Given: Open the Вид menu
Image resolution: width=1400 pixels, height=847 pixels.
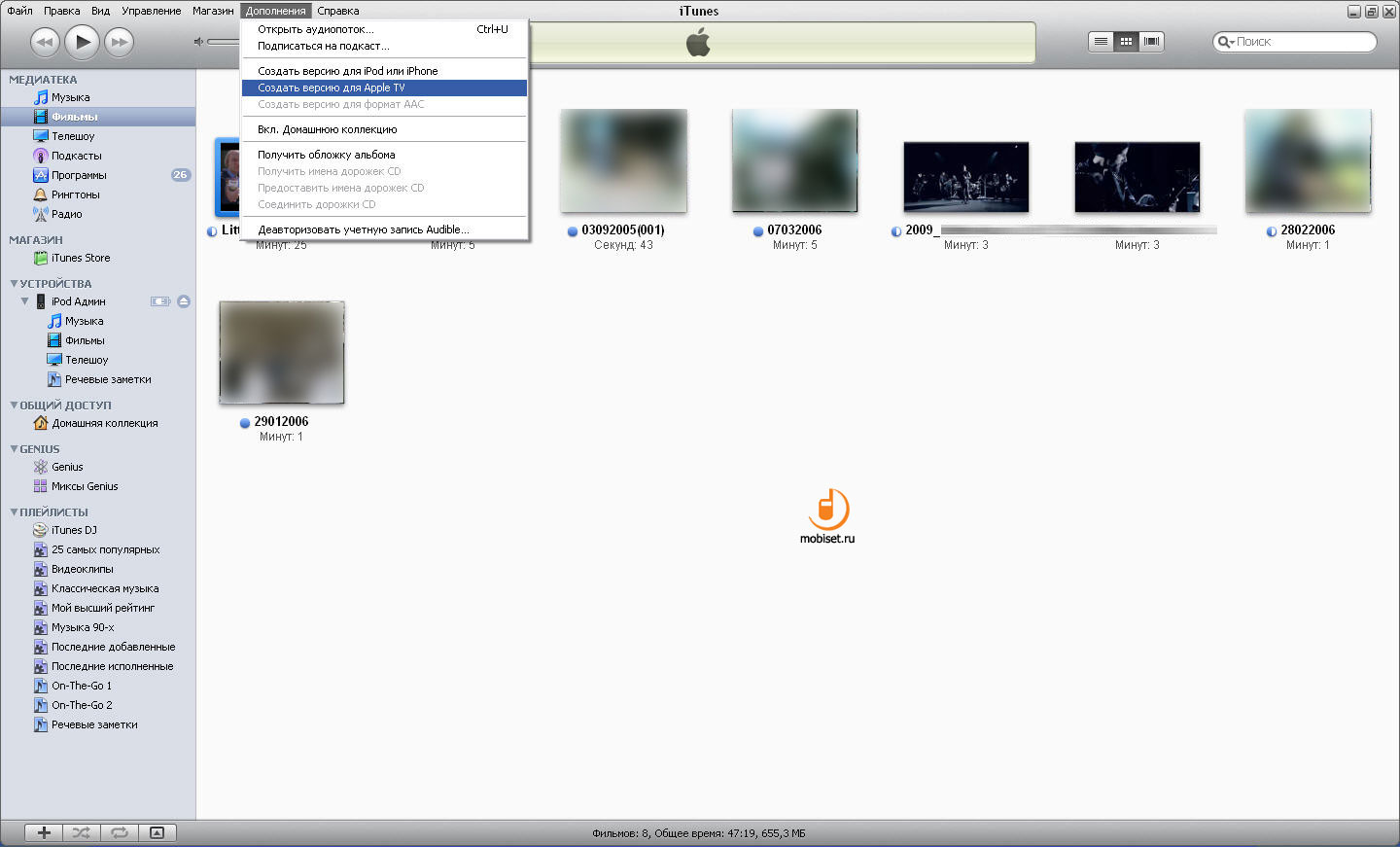Looking at the screenshot, I should click(x=100, y=11).
